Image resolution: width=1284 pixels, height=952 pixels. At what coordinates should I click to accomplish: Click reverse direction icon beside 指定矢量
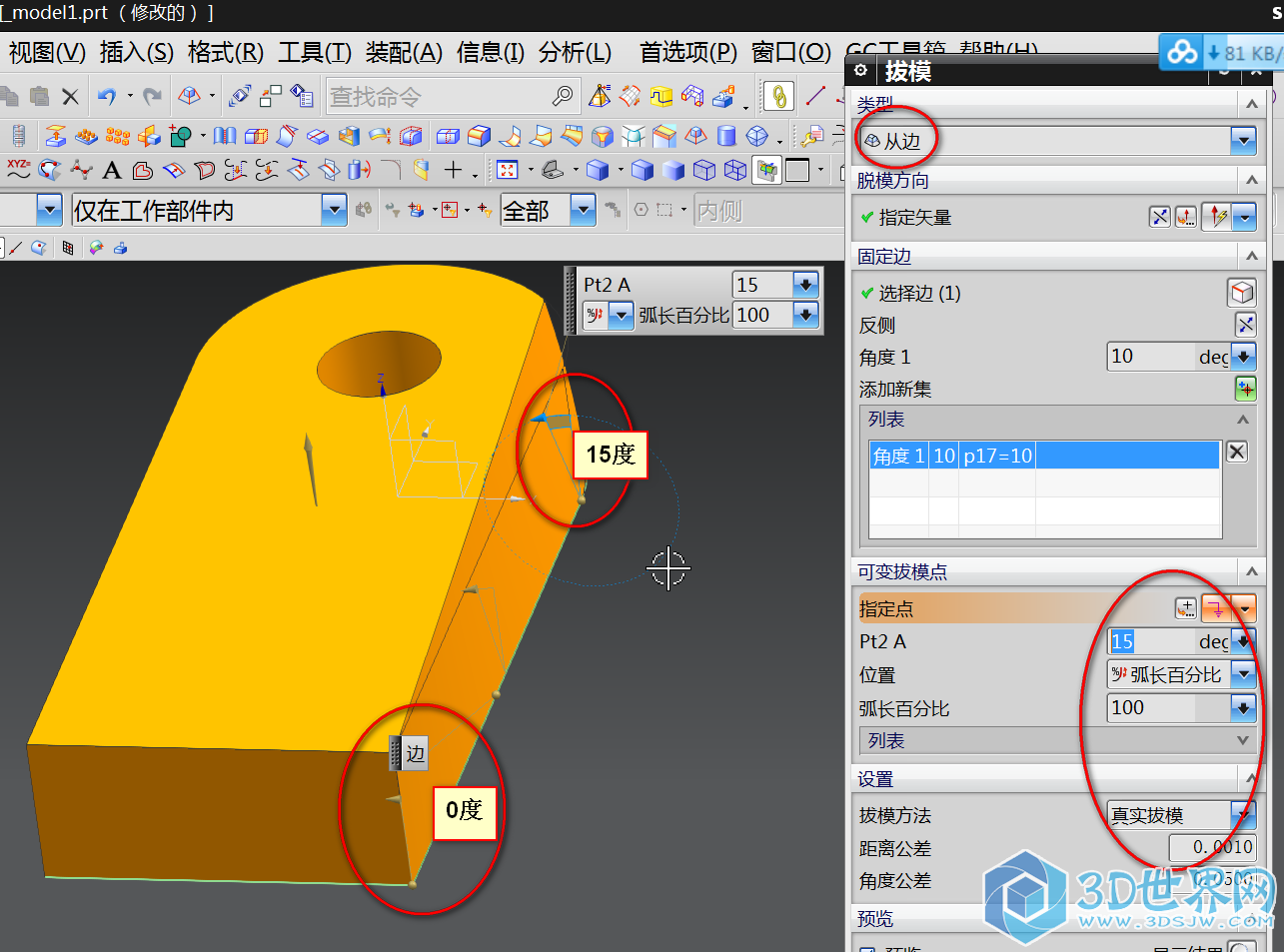click(1159, 217)
